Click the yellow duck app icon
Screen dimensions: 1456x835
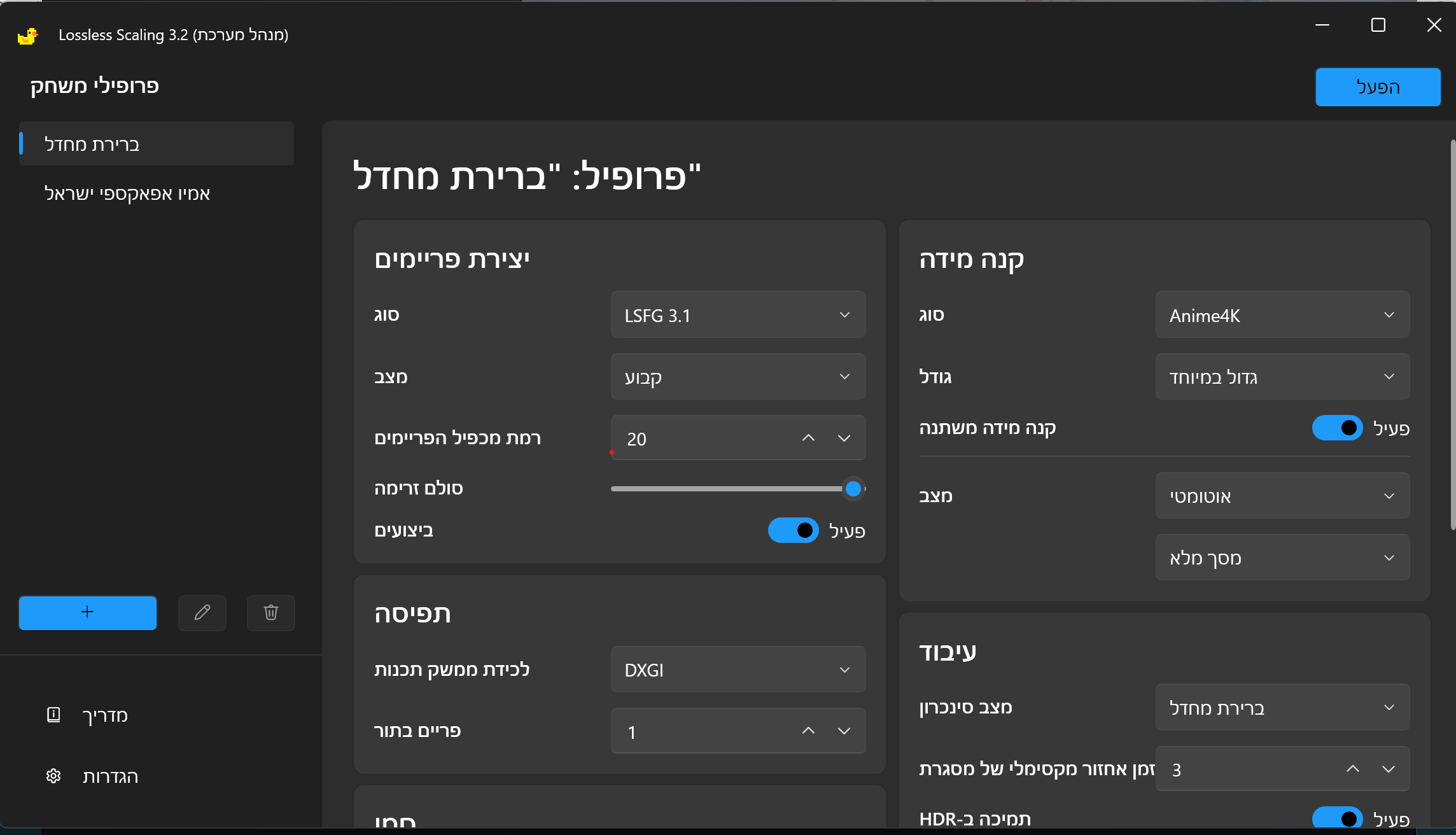(27, 36)
